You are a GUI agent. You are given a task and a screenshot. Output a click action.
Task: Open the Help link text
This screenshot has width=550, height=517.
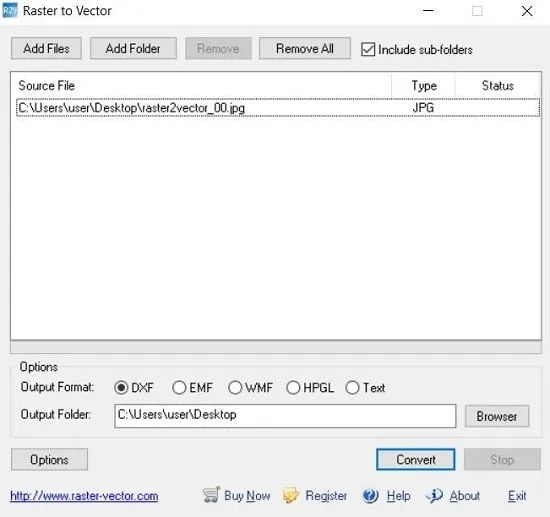[399, 496]
